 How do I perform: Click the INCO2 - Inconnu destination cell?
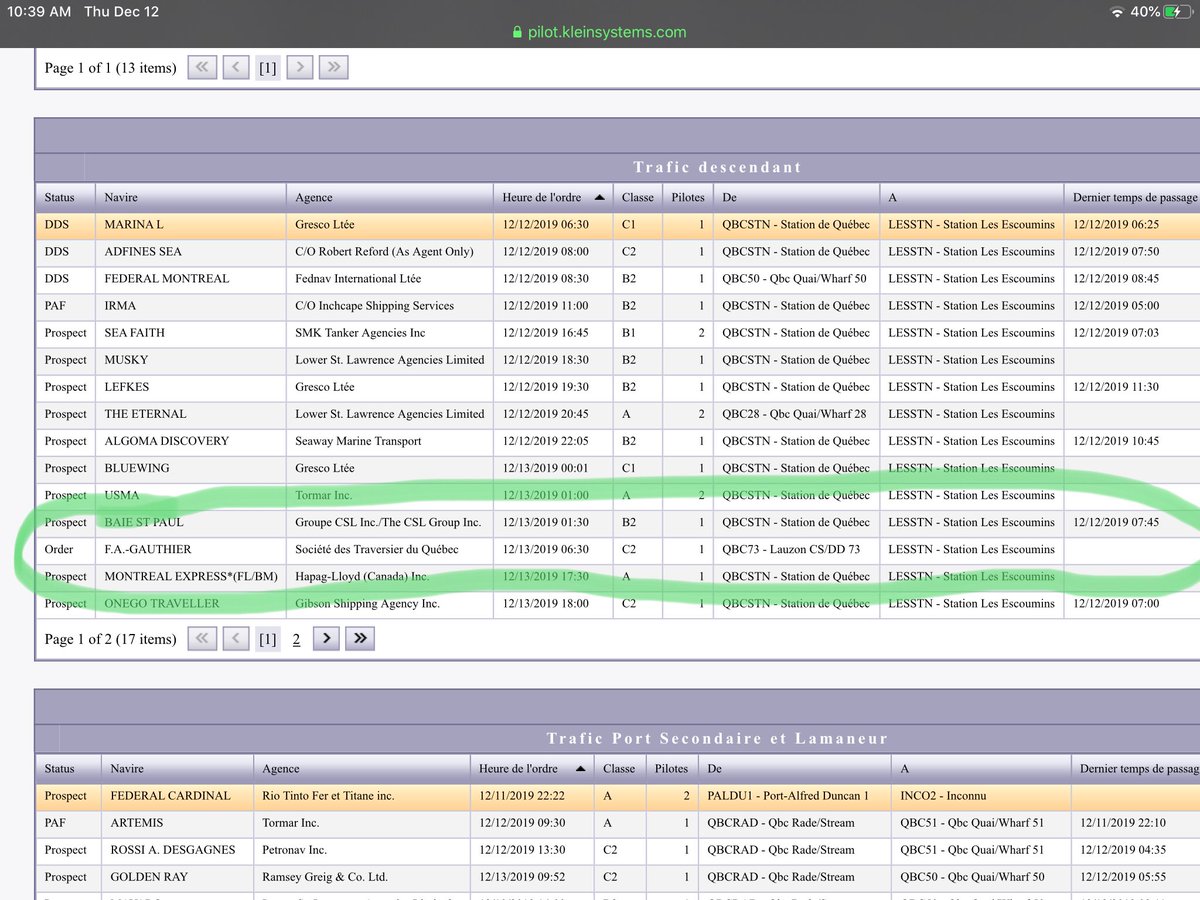point(981,796)
